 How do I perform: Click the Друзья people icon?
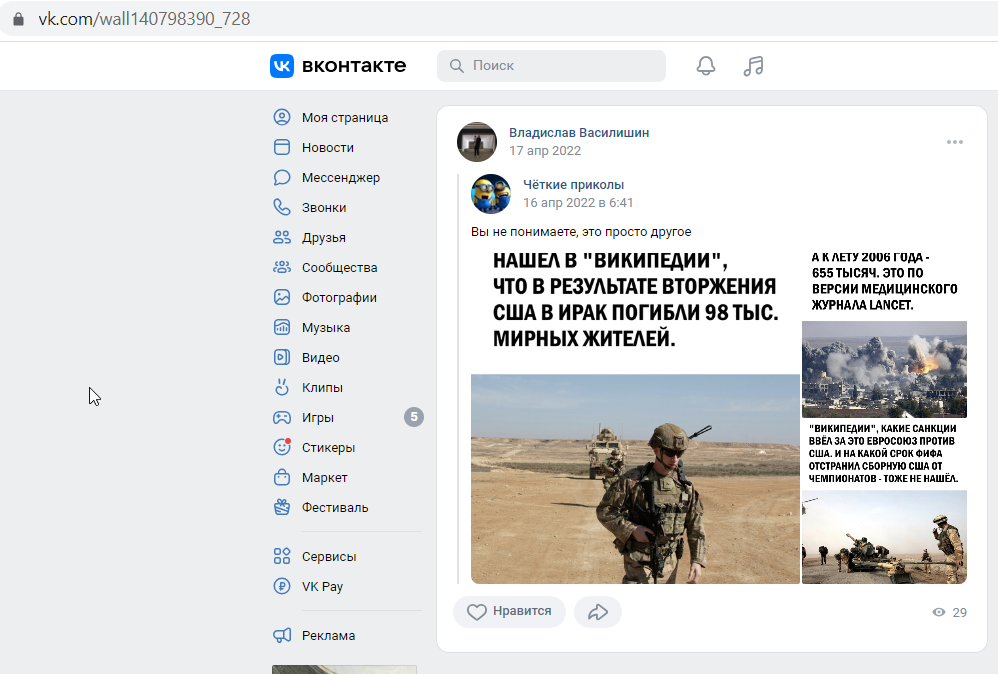(x=282, y=237)
